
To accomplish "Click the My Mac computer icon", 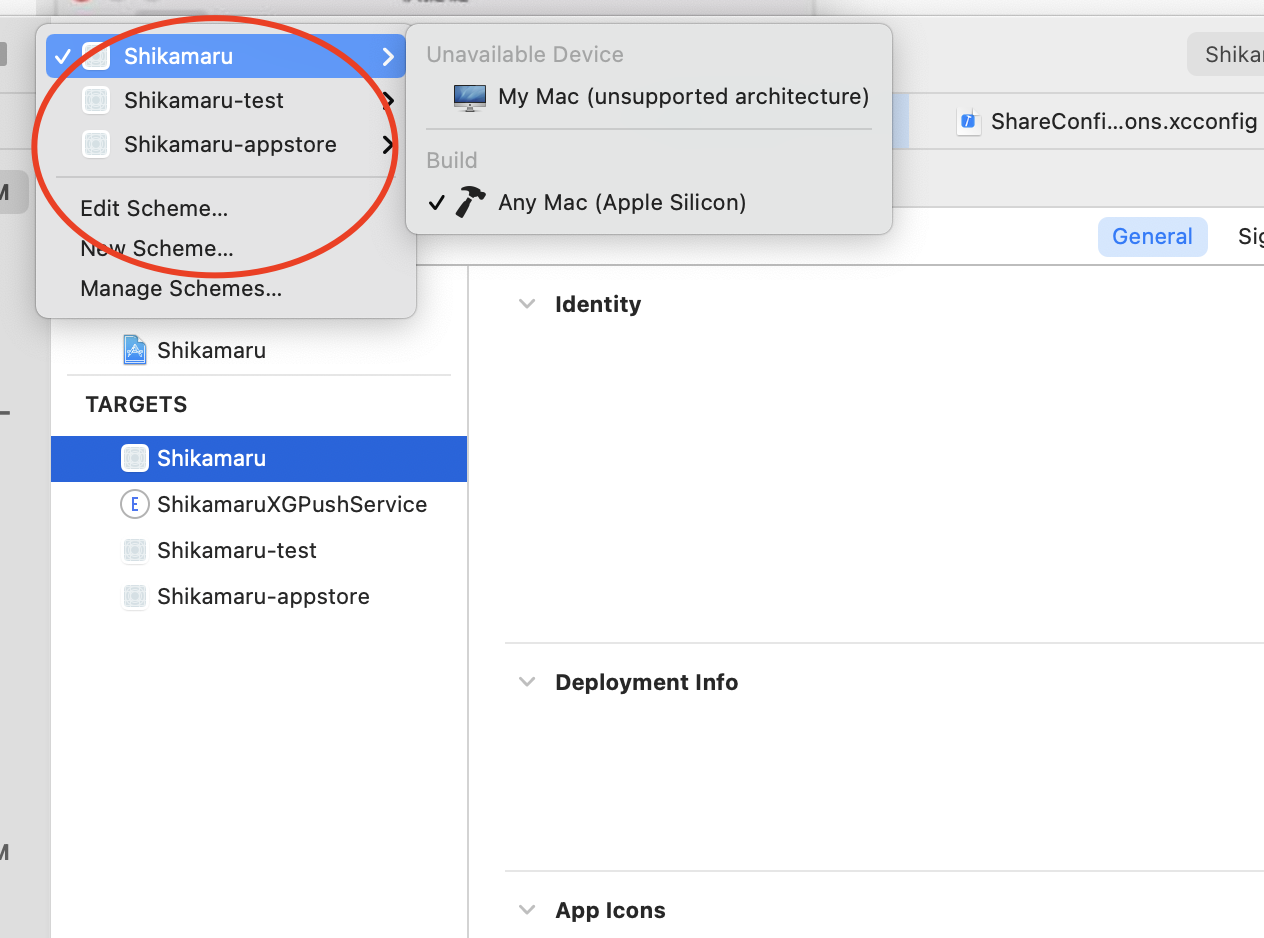I will pos(470,97).
